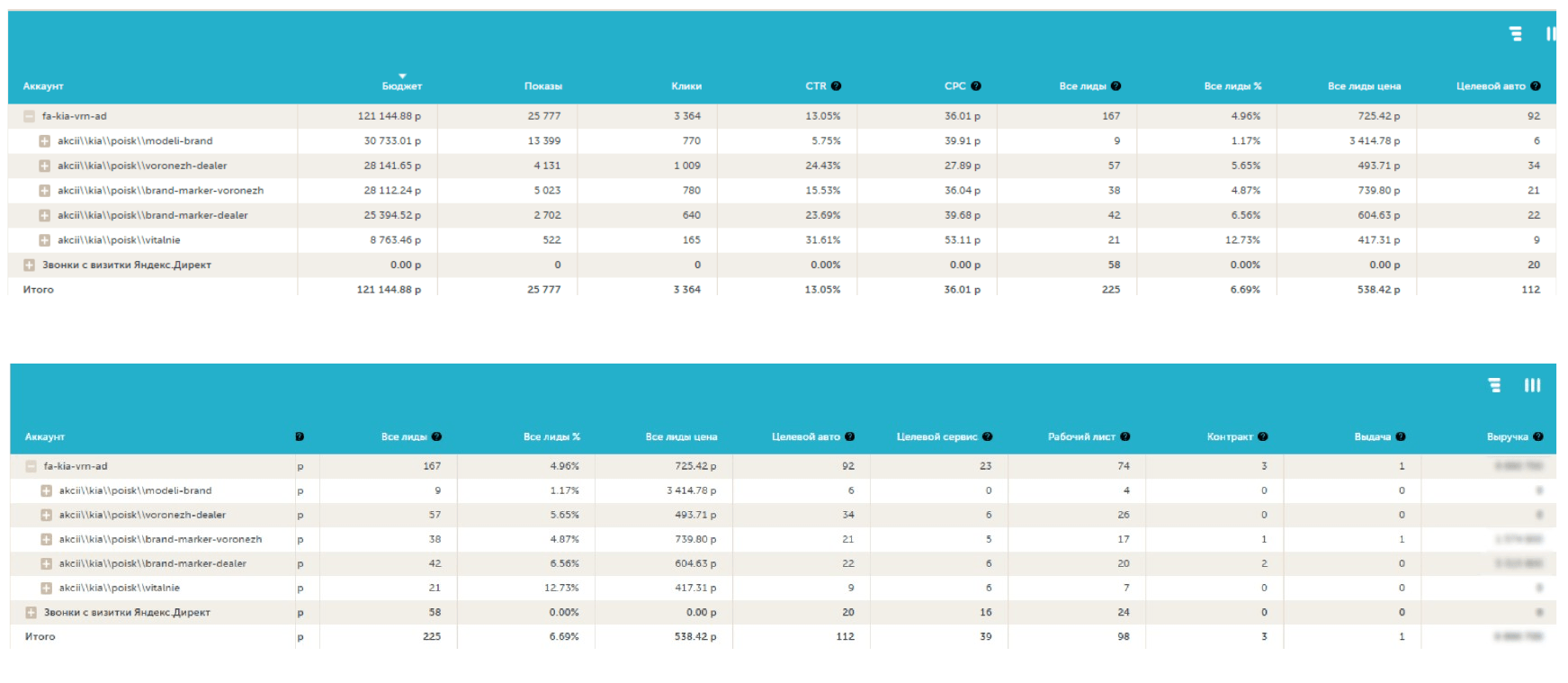Click the help icon next to Рабочий лист
This screenshot has height=683, width=1568.
click(1125, 436)
